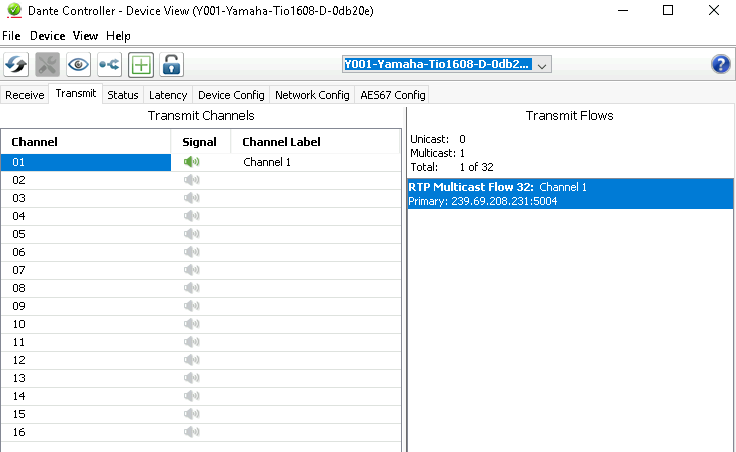The image size is (736, 452).
Task: Open the Device menu
Action: pyautogui.click(x=47, y=36)
